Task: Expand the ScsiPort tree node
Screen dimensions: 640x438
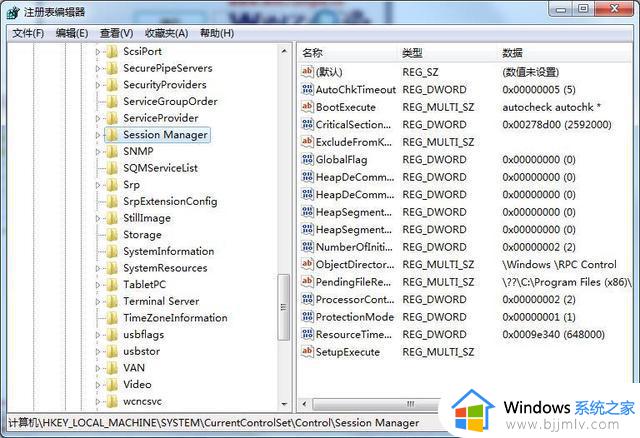Action: coord(98,52)
